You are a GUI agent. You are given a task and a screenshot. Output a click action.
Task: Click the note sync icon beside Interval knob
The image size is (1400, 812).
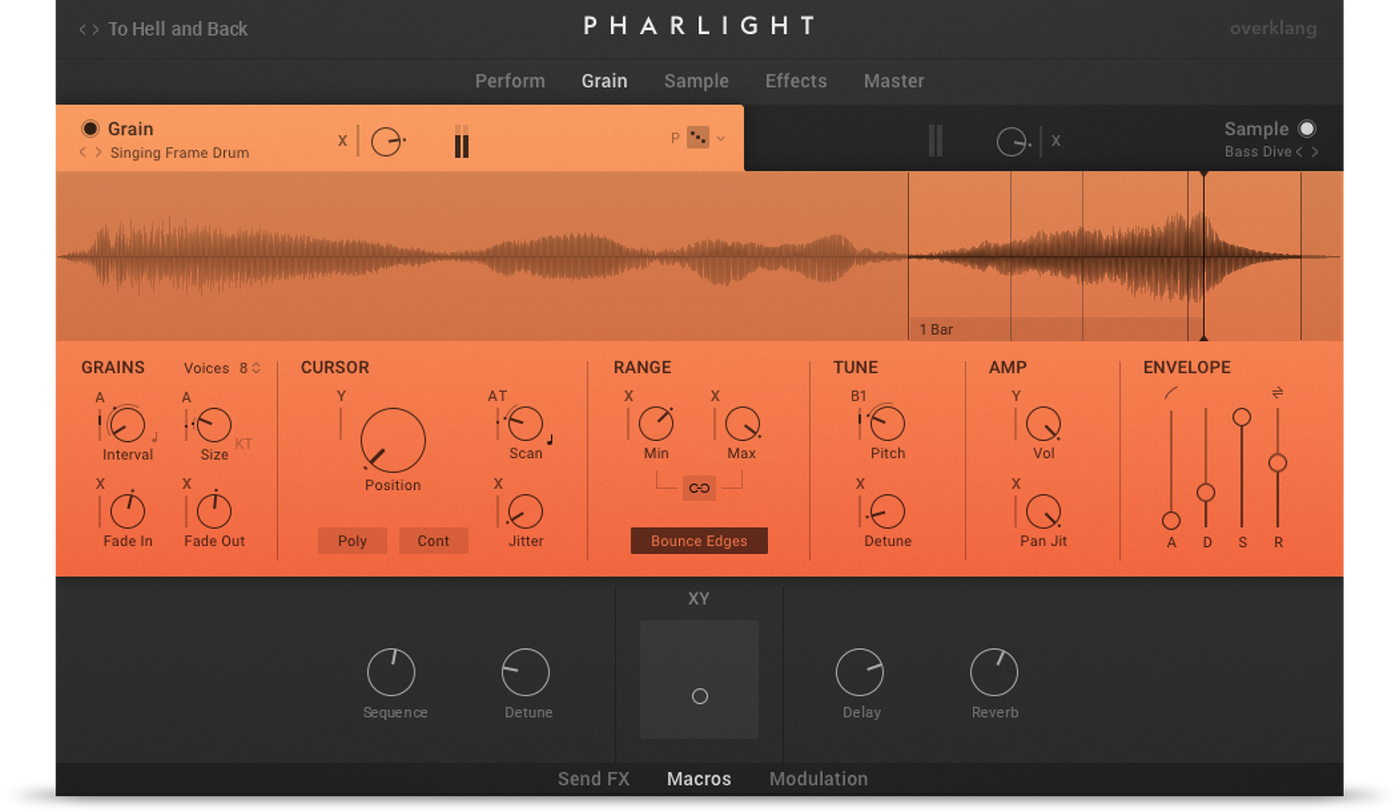154,437
